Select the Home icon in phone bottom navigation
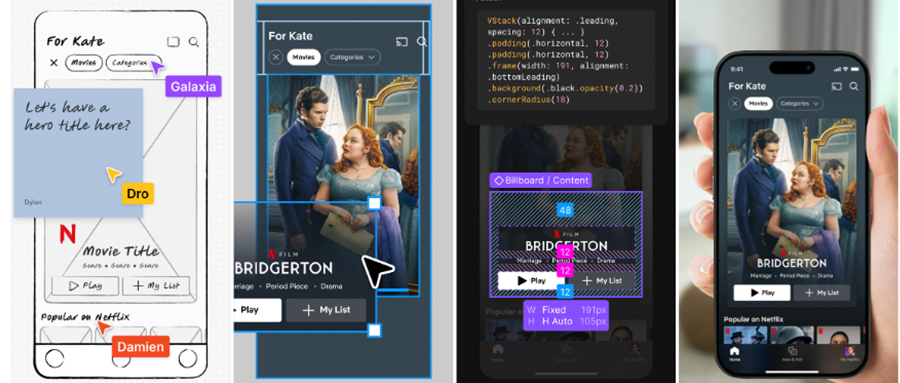 (735, 353)
